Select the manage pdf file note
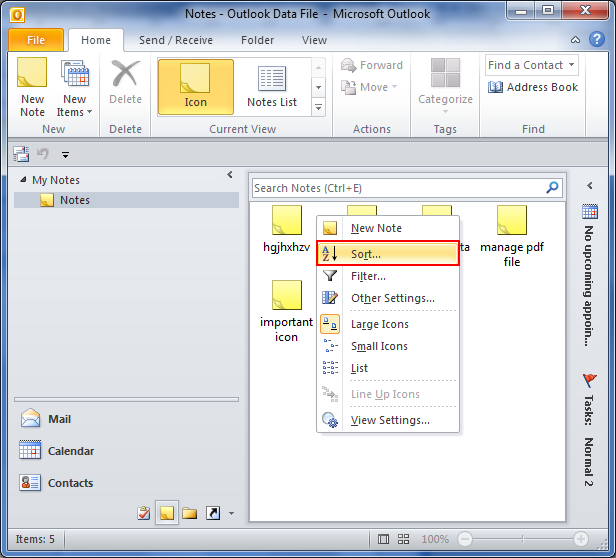The width and height of the screenshot is (616, 558). coord(512,236)
